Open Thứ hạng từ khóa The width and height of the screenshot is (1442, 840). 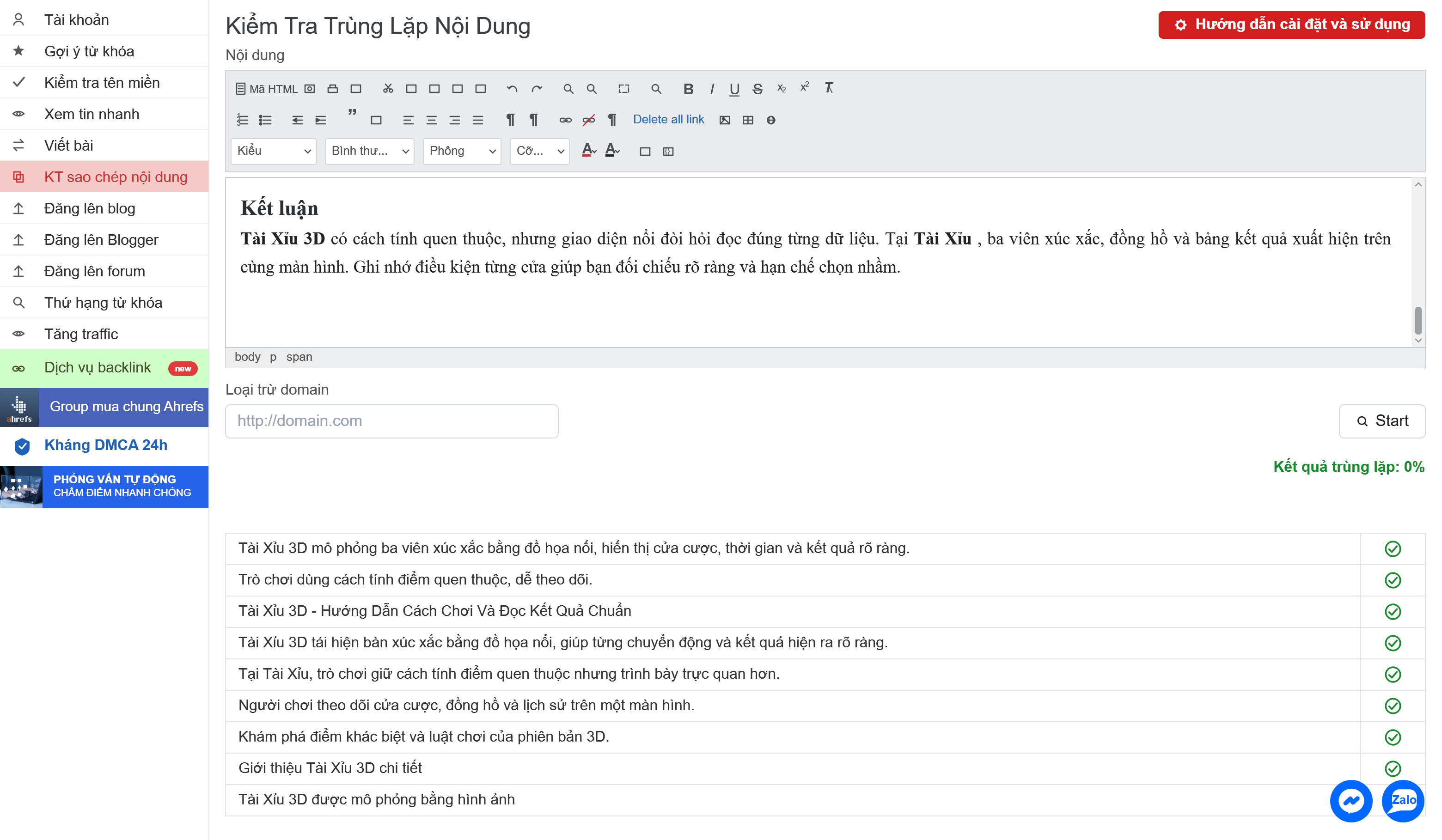pos(104,303)
